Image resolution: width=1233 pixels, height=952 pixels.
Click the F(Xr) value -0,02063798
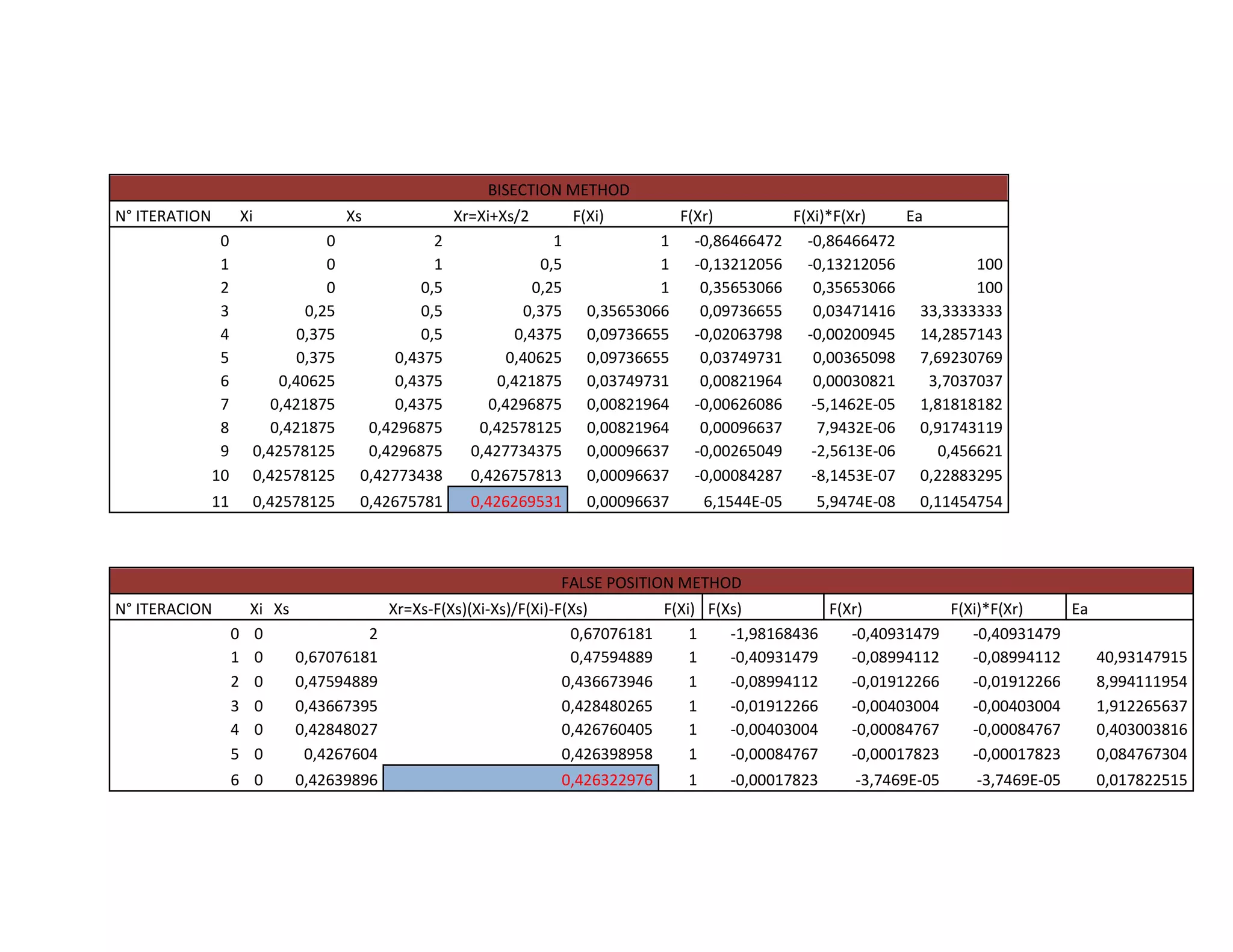[x=738, y=335]
